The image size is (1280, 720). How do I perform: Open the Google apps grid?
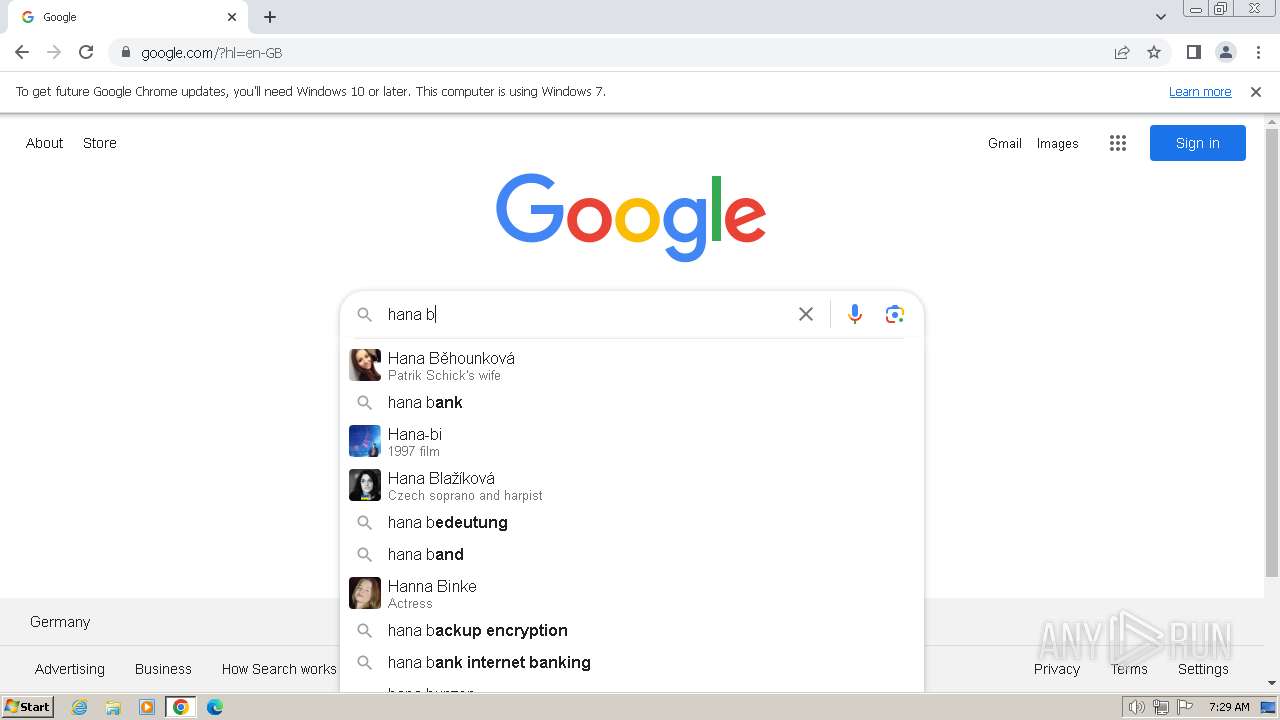coord(1118,143)
